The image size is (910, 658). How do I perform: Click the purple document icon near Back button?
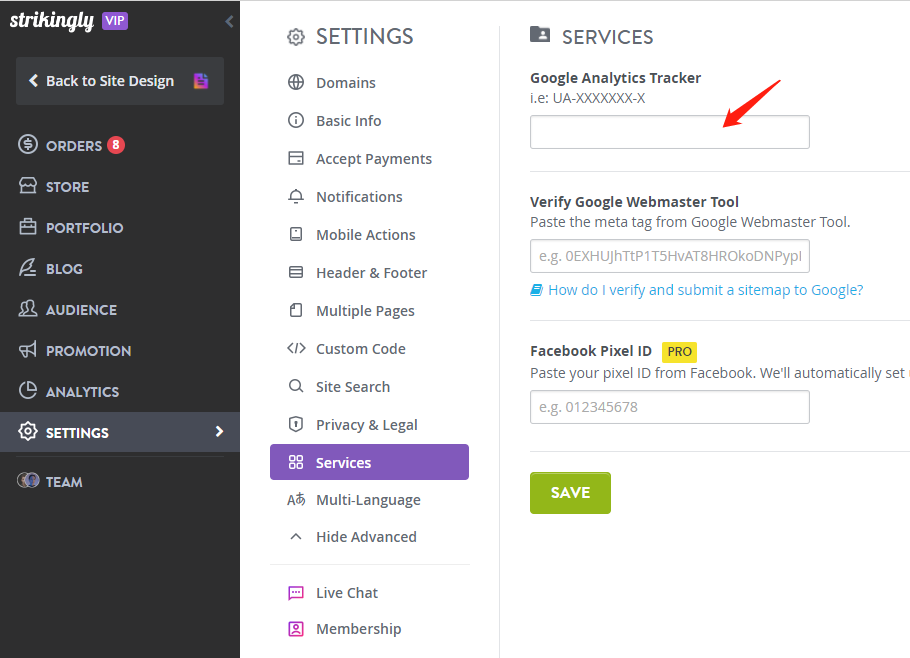click(201, 81)
